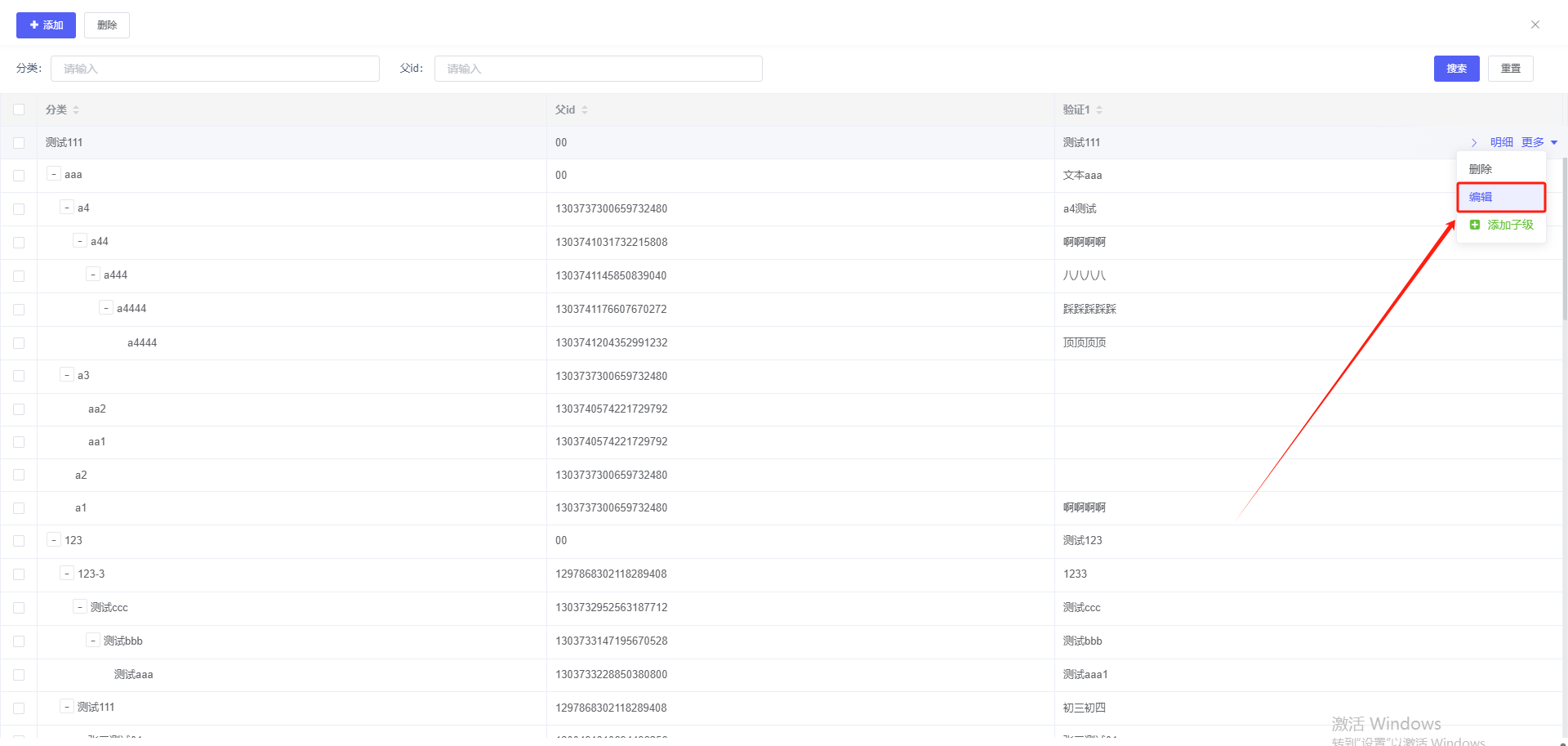1568x746 pixels.
Task: Choose 删除 from the dropdown menu
Action: pyautogui.click(x=1481, y=169)
